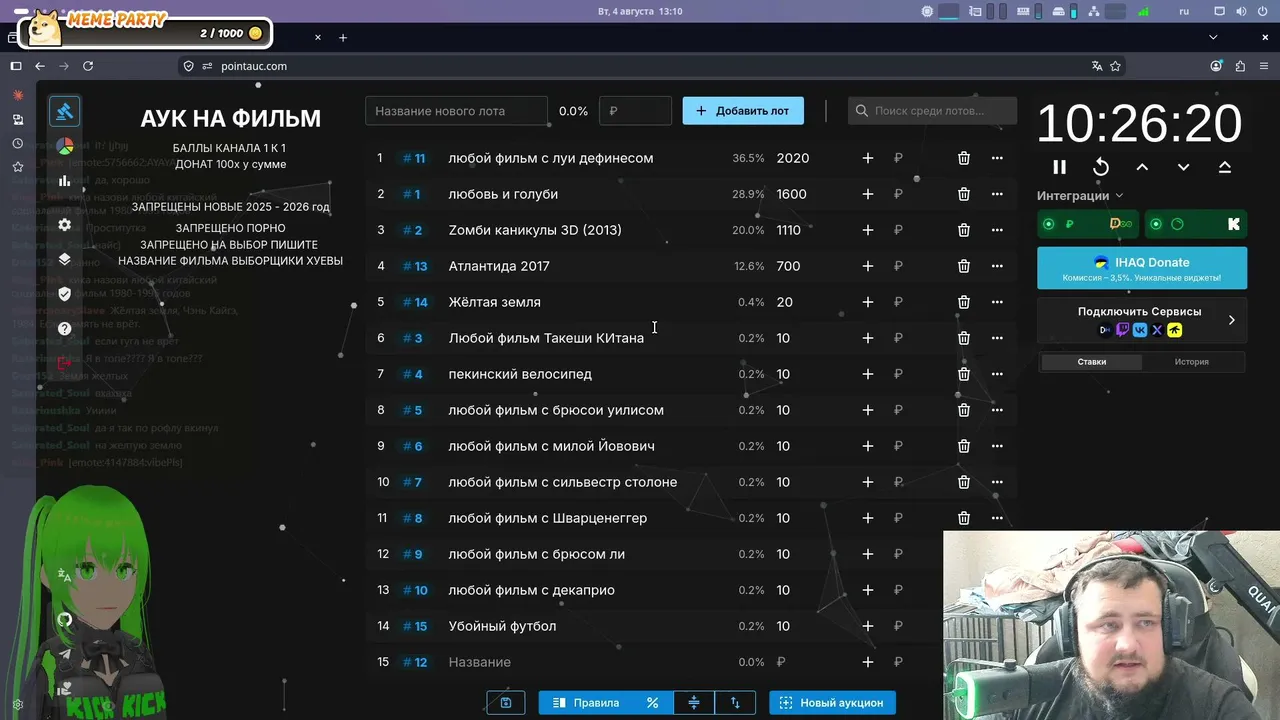Click lot 'любой фильм с милой Йовович'

[x=551, y=446]
